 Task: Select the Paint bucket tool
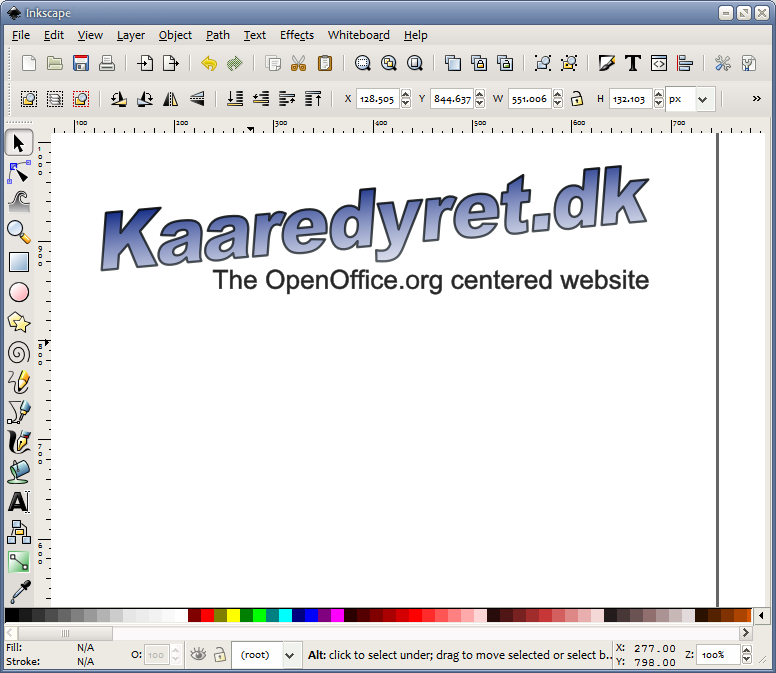[x=19, y=472]
